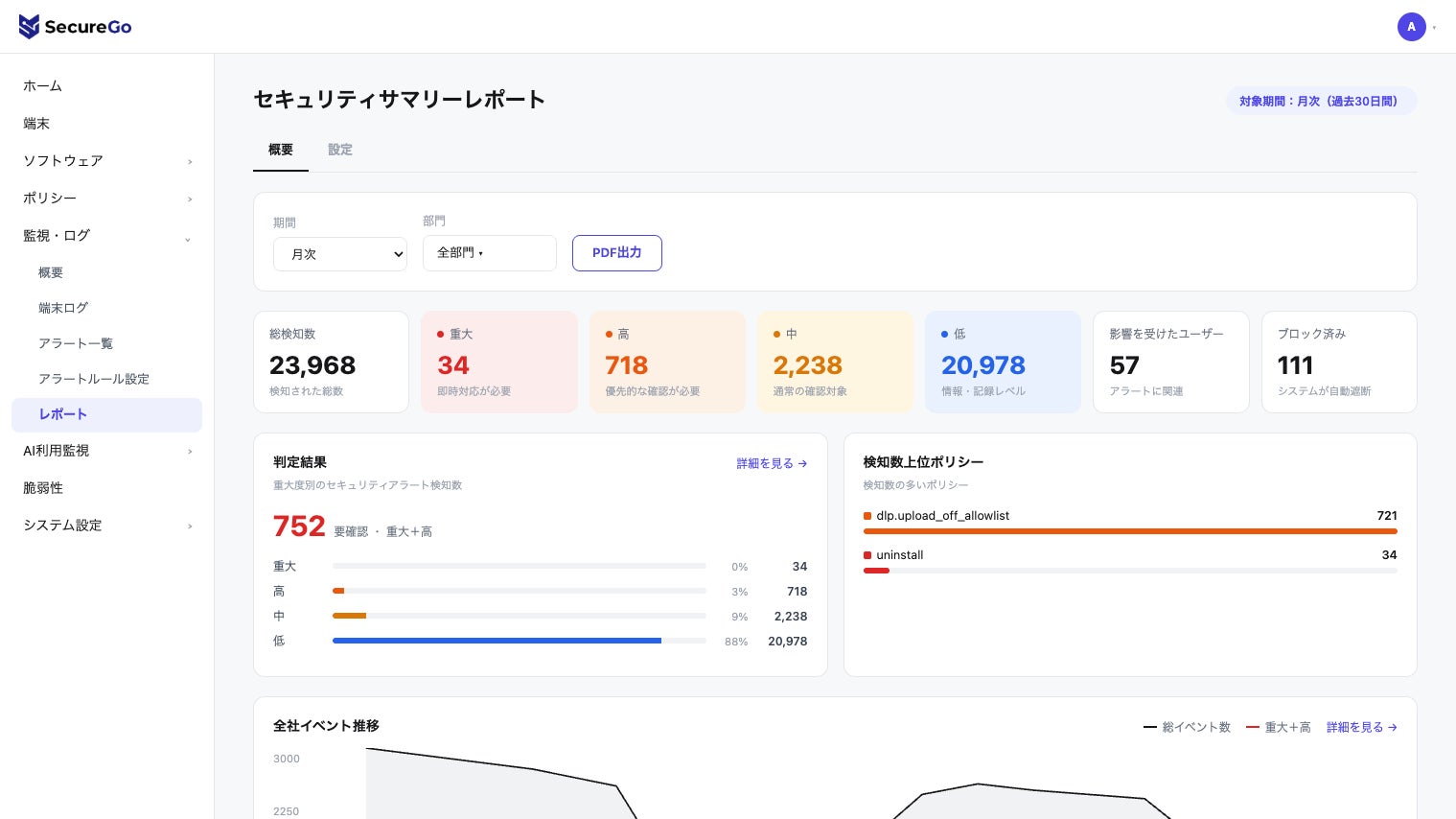
Task: Open the 期間 dropdown showing 月次
Action: (x=340, y=254)
